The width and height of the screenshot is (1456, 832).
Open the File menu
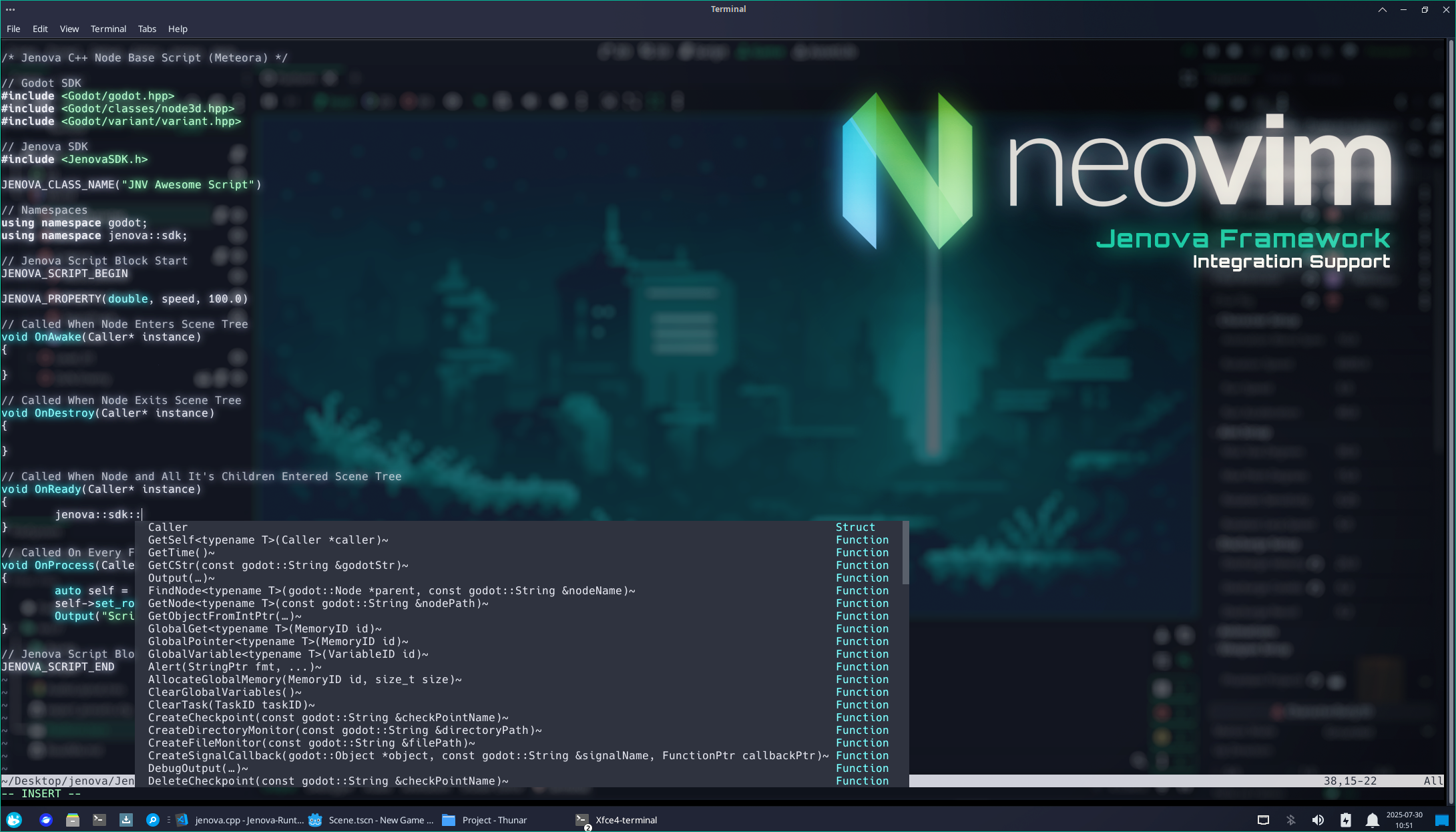[13, 29]
